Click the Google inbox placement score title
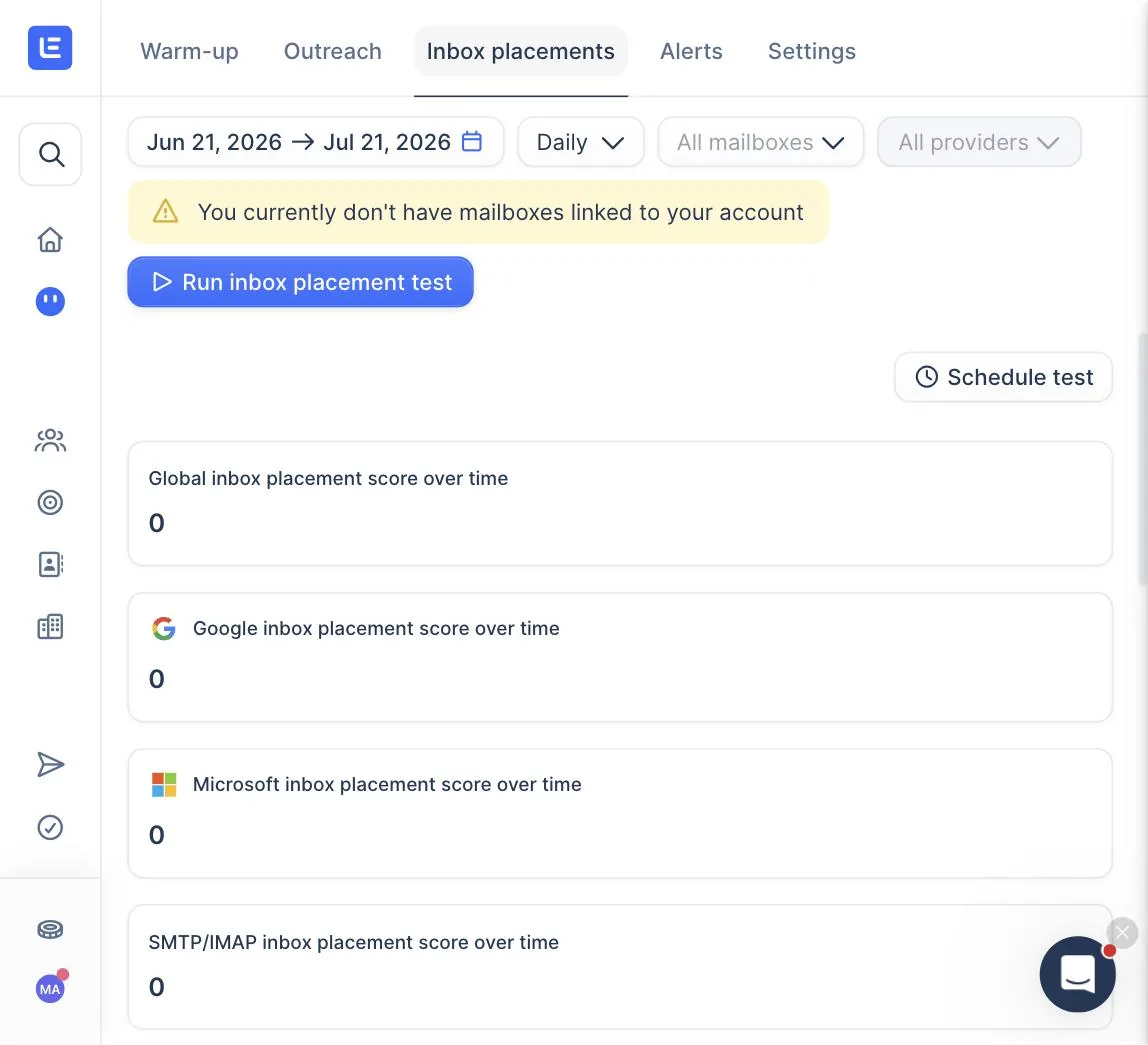The image size is (1148, 1045). click(376, 628)
